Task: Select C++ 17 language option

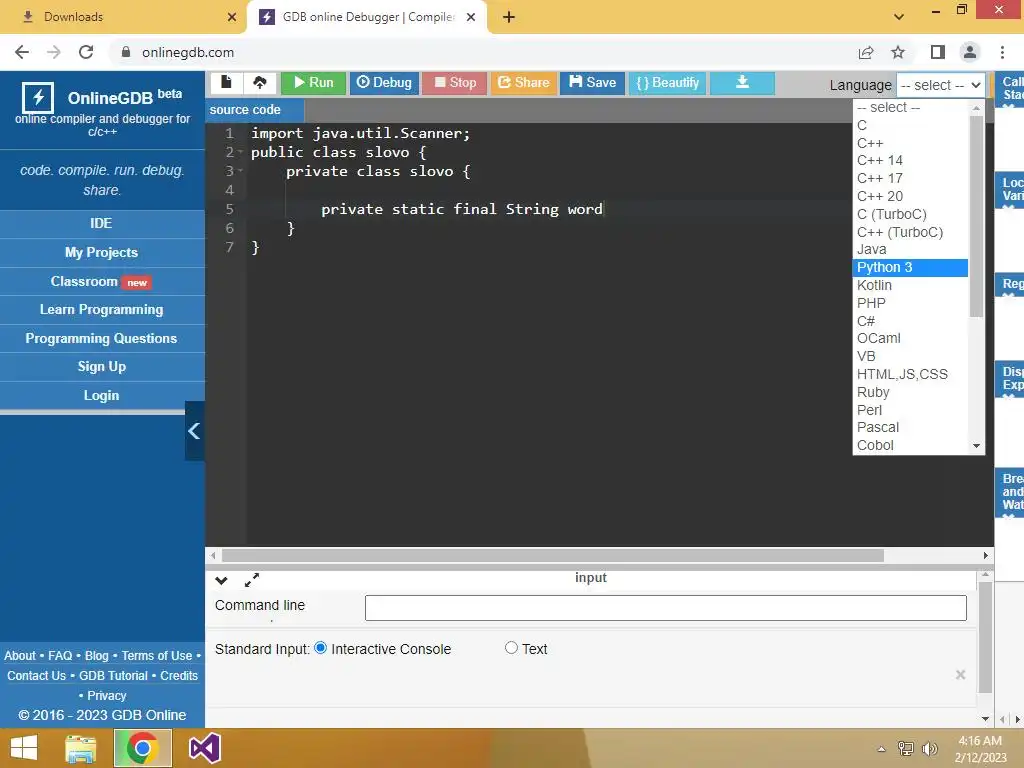Action: pos(910,178)
